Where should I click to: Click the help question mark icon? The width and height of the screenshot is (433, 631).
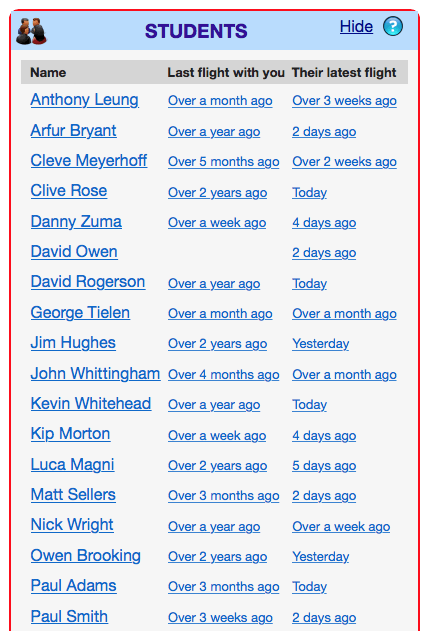[393, 27]
